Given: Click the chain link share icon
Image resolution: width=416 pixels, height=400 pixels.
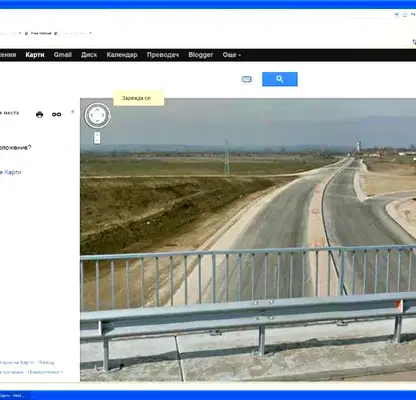Looking at the screenshot, I should (x=56, y=114).
